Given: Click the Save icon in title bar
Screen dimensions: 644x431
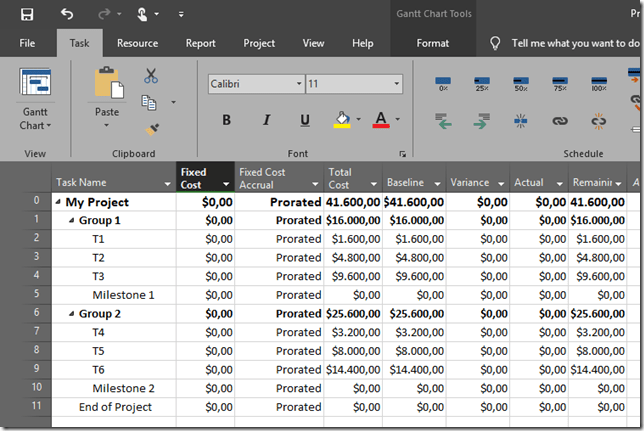Looking at the screenshot, I should pyautogui.click(x=27, y=14).
